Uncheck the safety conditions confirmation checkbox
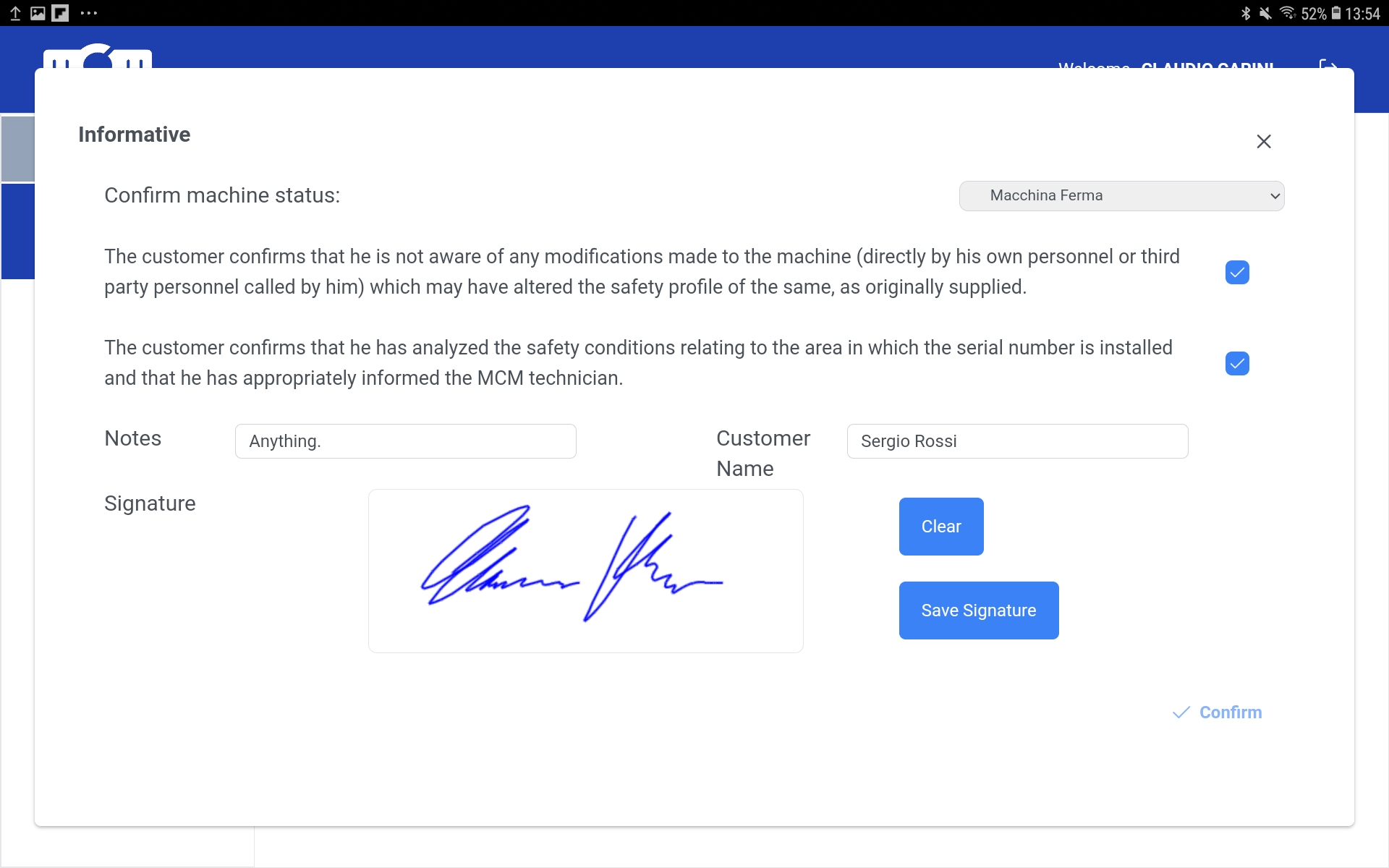1389x868 pixels. tap(1237, 364)
